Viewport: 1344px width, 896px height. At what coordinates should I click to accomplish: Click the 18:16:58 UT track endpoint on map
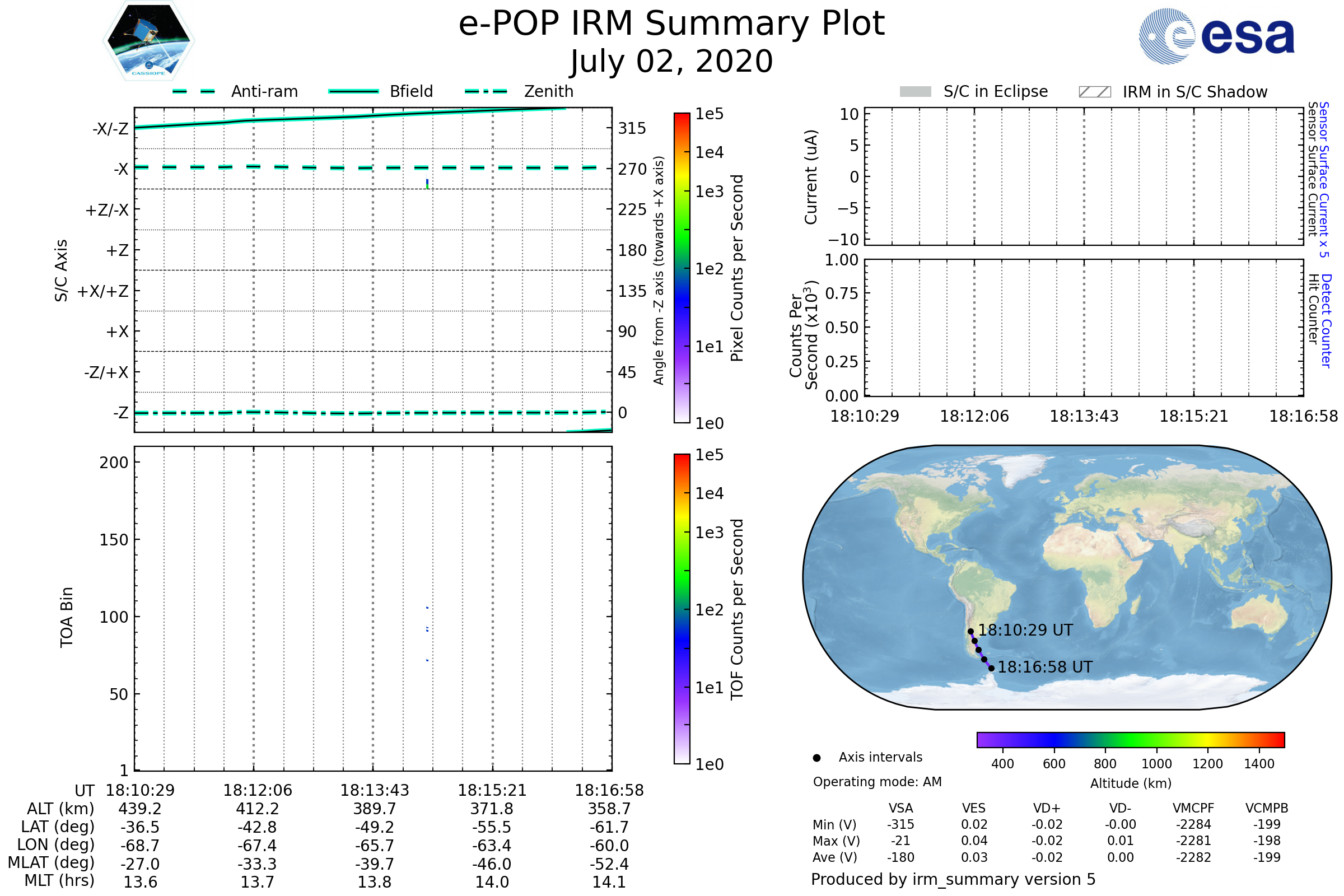991,668
